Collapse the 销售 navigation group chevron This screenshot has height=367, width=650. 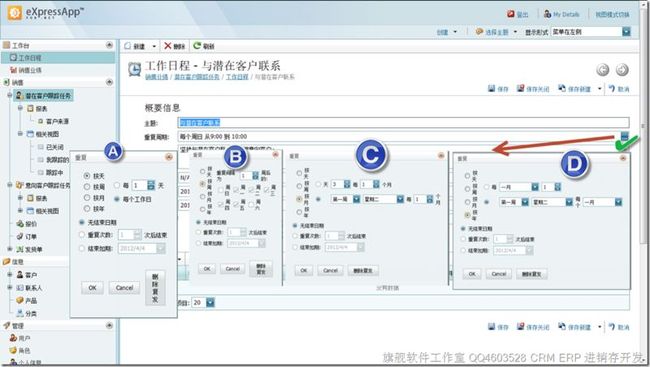(x=109, y=82)
